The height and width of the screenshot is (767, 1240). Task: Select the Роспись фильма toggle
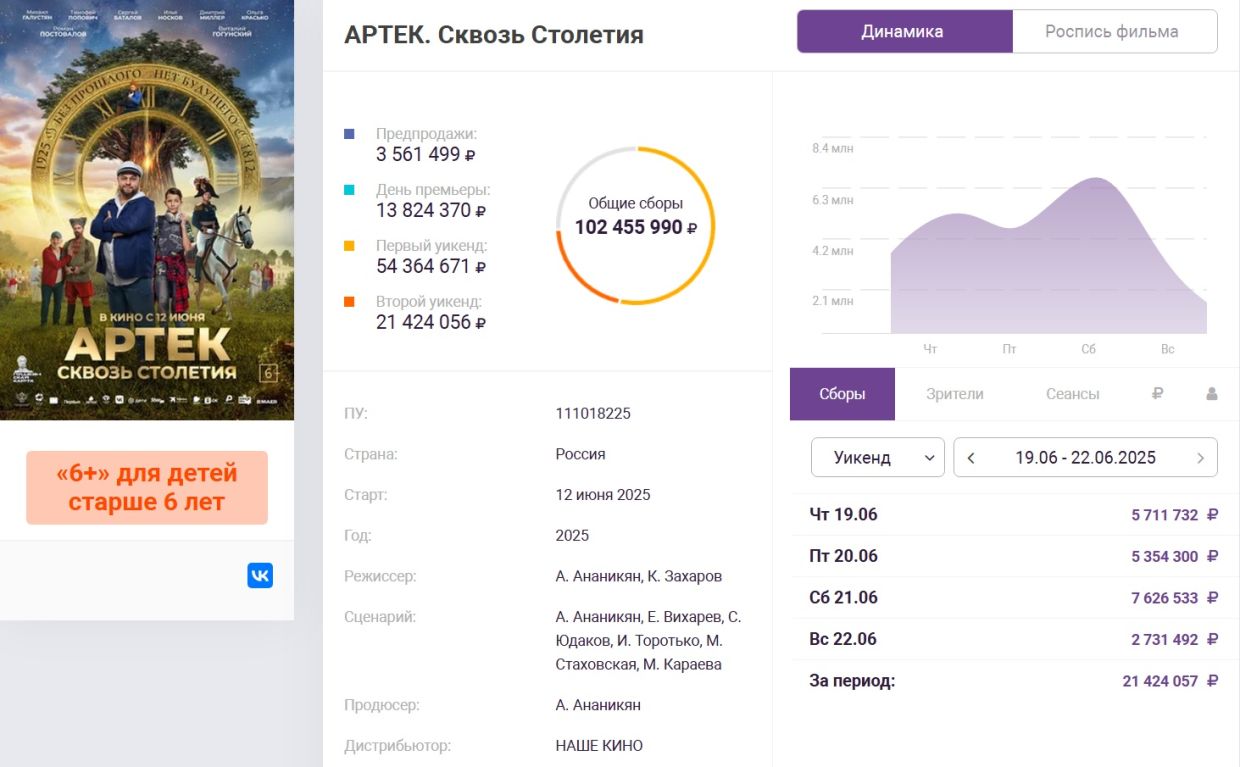click(x=1114, y=32)
